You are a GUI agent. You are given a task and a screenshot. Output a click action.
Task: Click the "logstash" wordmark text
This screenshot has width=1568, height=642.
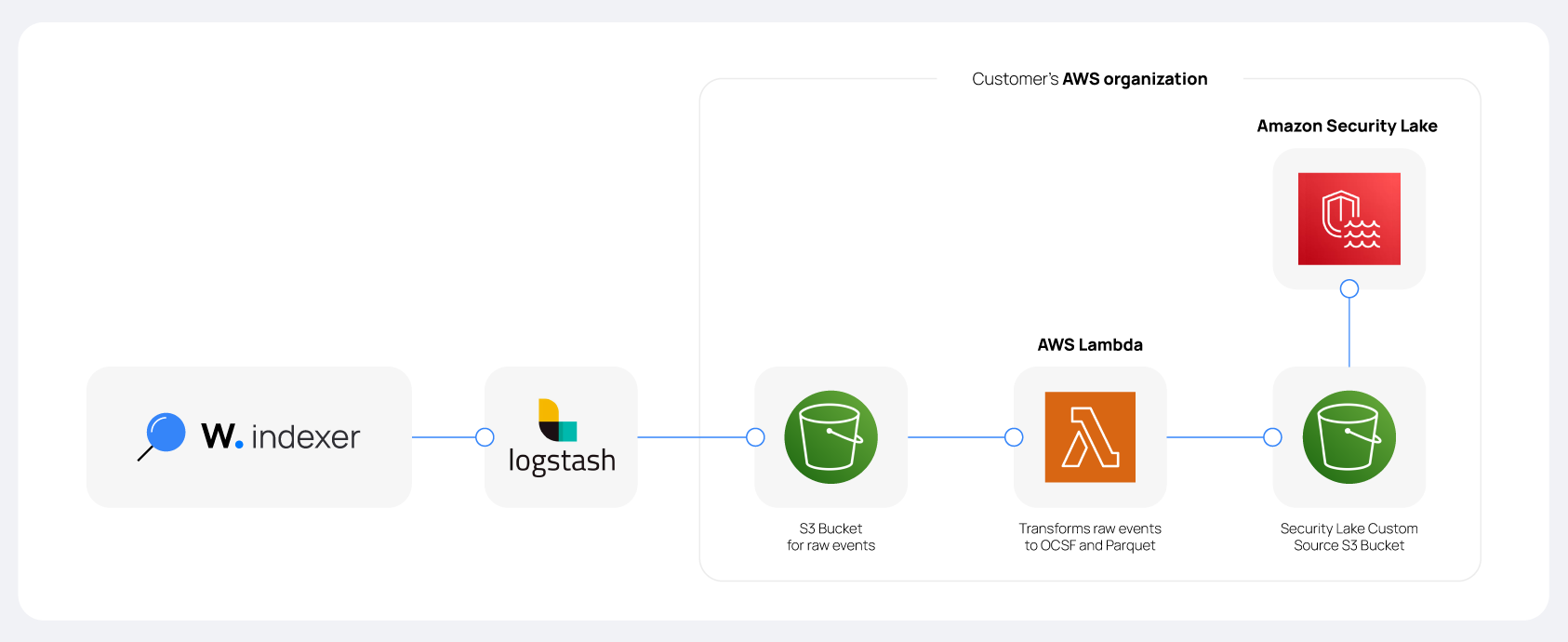tap(562, 461)
